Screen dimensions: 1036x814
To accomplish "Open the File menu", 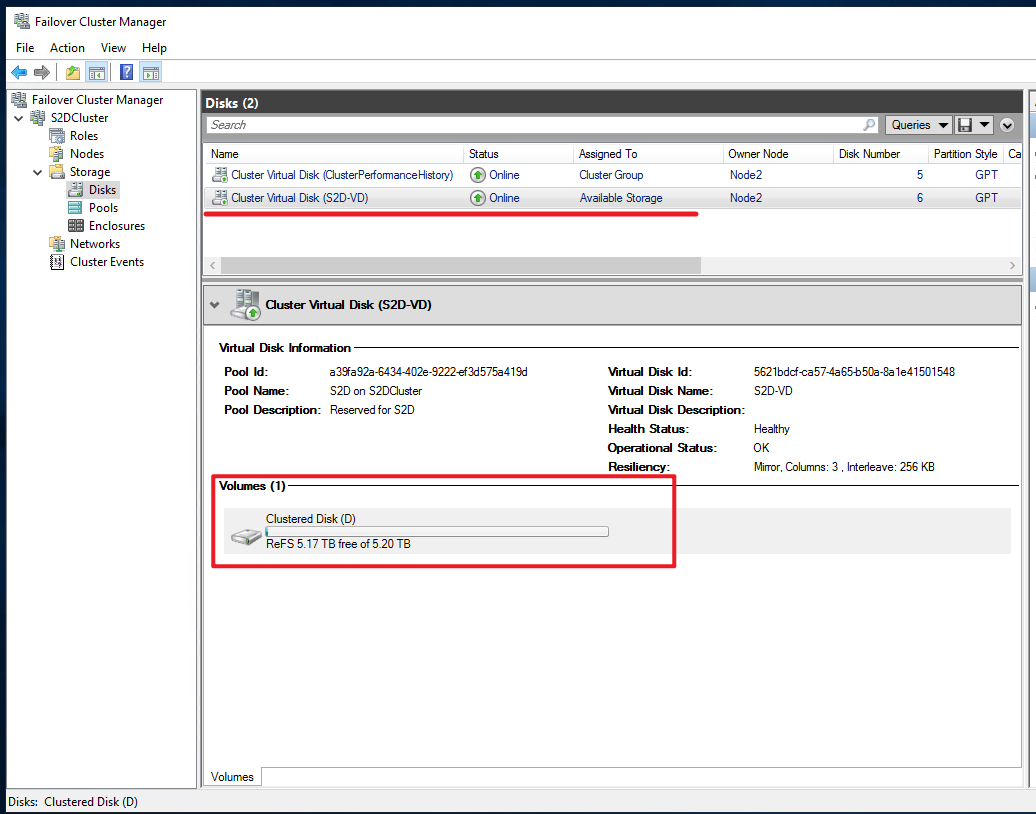I will pos(25,48).
